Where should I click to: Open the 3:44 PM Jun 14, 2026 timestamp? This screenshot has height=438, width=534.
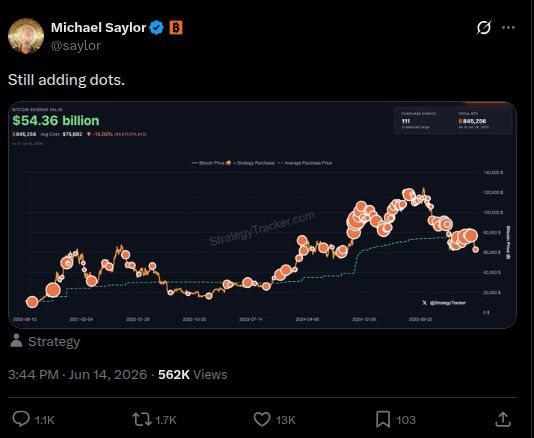tap(77, 375)
